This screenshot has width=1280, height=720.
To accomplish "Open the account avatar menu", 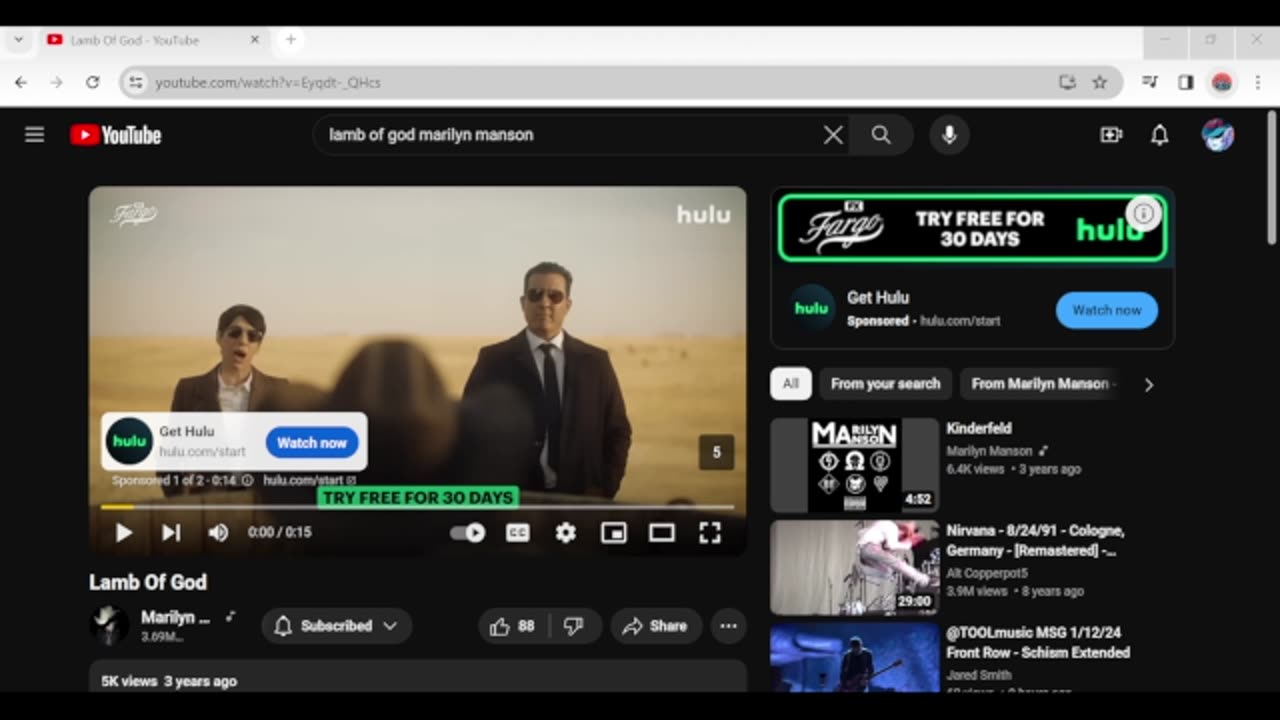I will click(1218, 135).
